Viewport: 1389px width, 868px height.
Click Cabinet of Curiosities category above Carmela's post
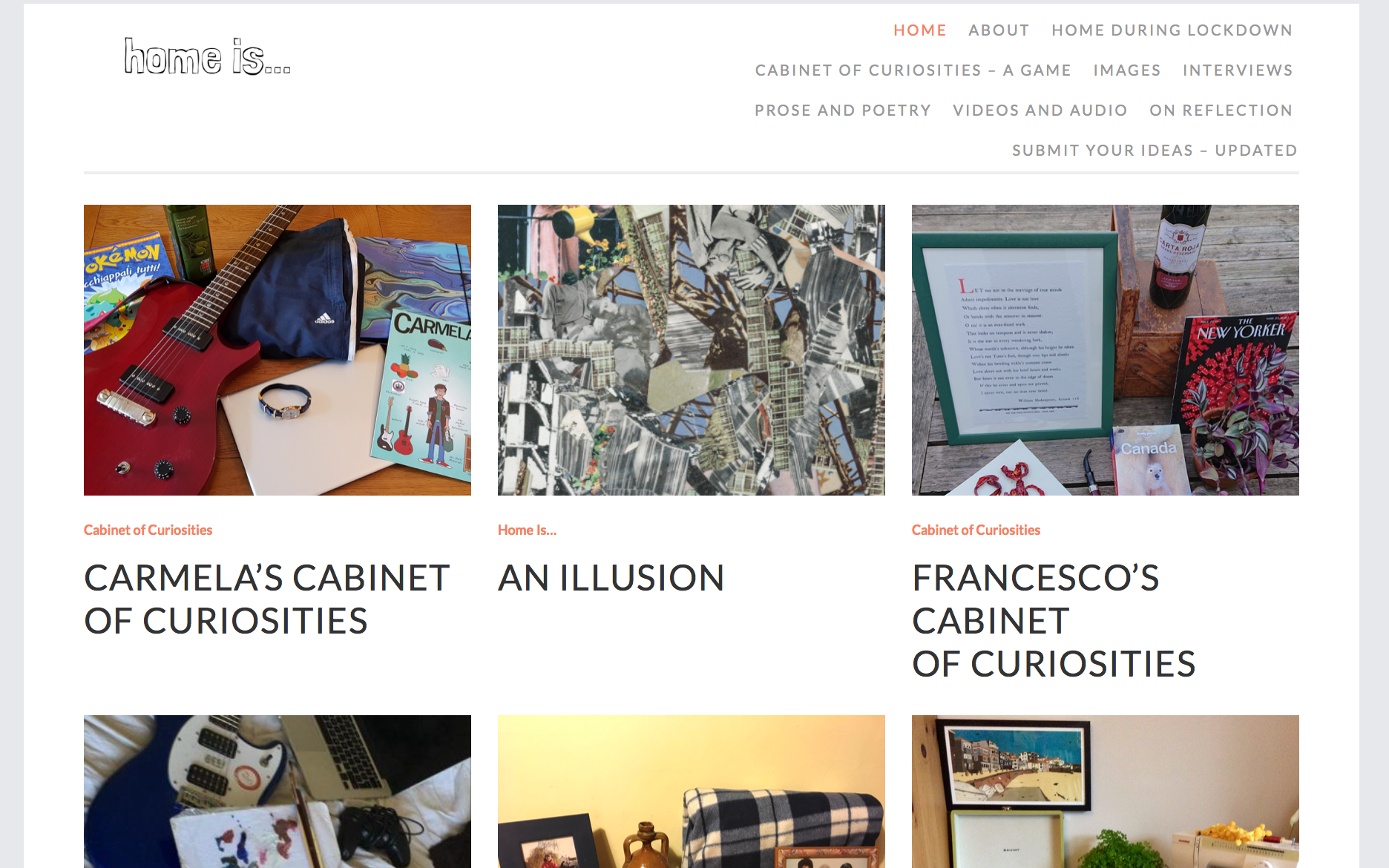point(148,530)
